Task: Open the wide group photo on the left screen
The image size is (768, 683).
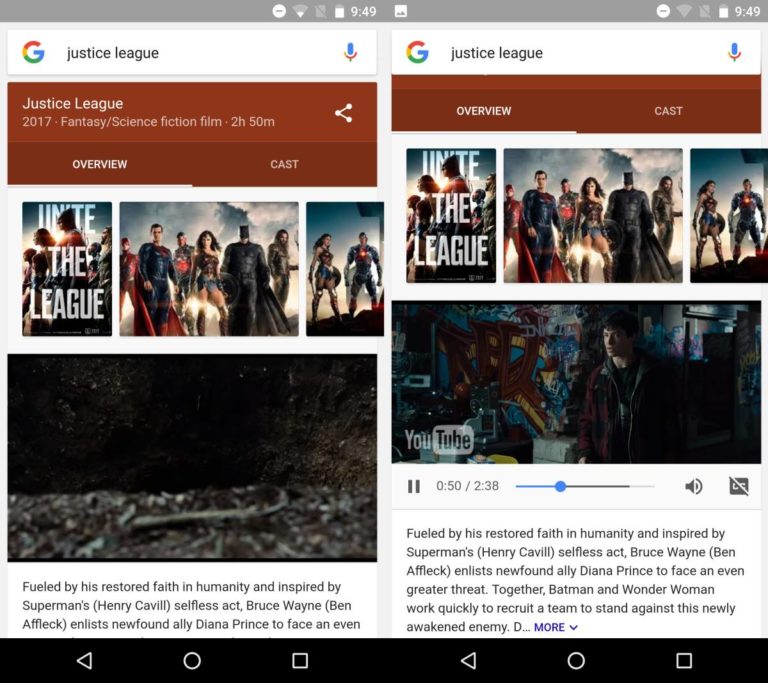Action: 209,269
